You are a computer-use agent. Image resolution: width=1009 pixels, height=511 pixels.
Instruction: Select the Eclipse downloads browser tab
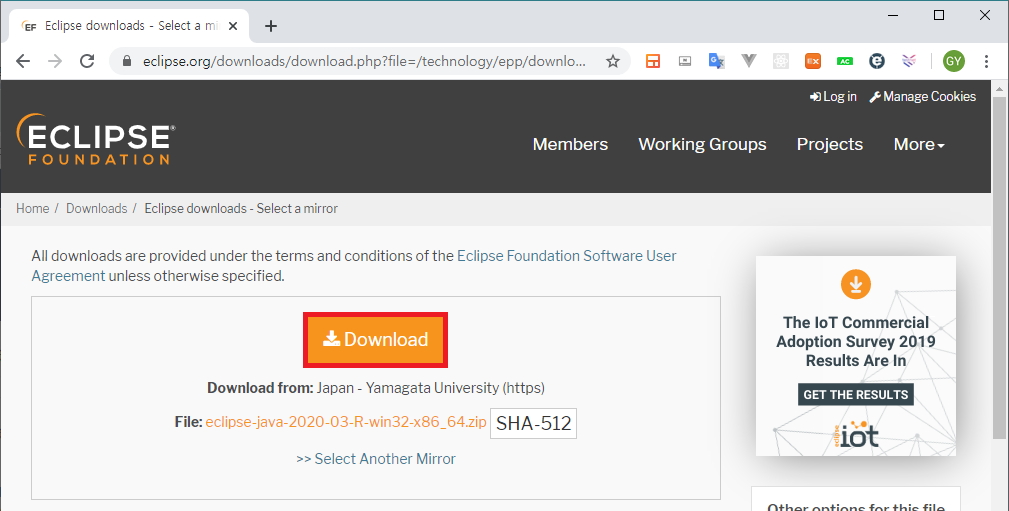(129, 26)
